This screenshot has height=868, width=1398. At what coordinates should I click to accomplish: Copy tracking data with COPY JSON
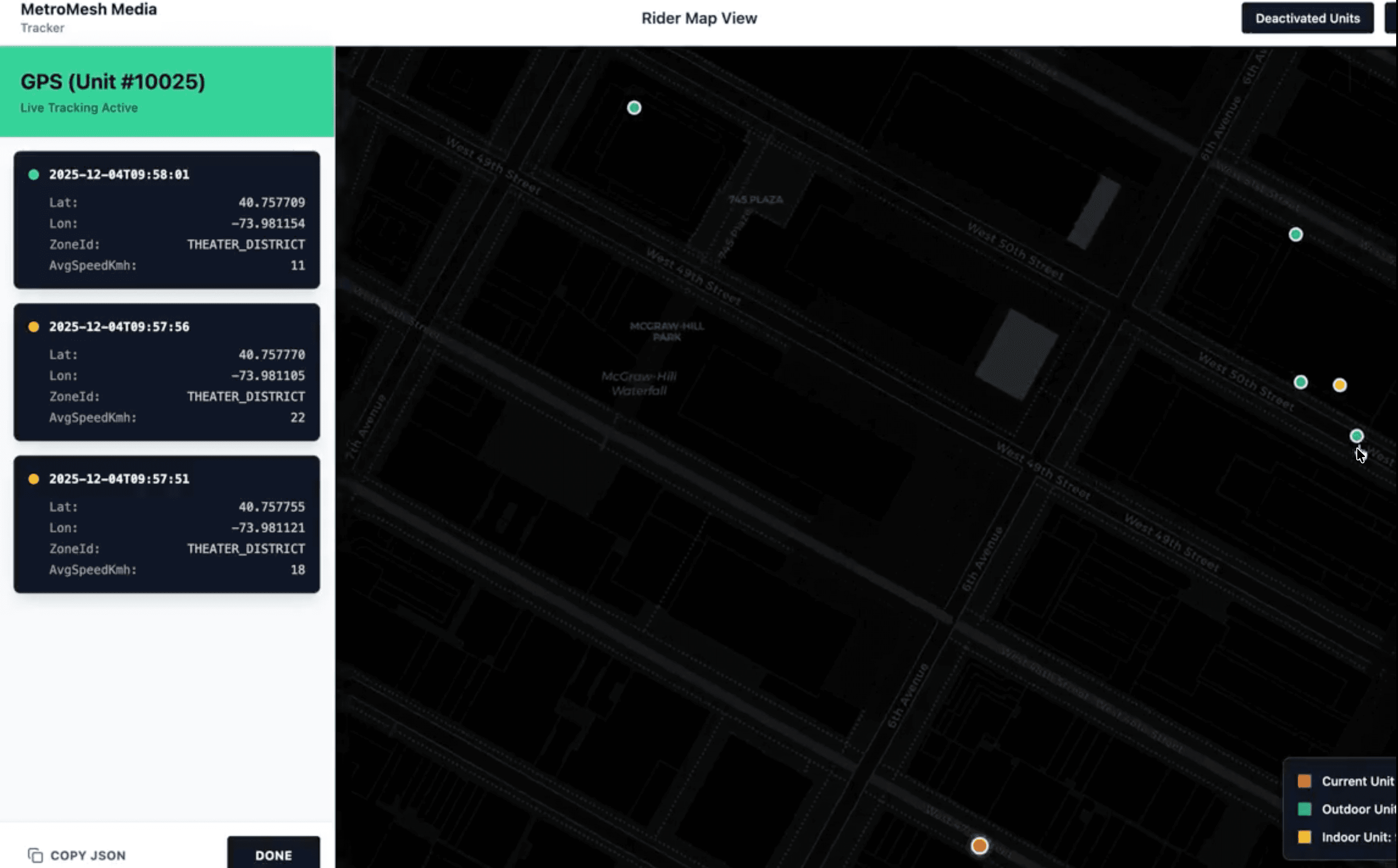pos(76,855)
